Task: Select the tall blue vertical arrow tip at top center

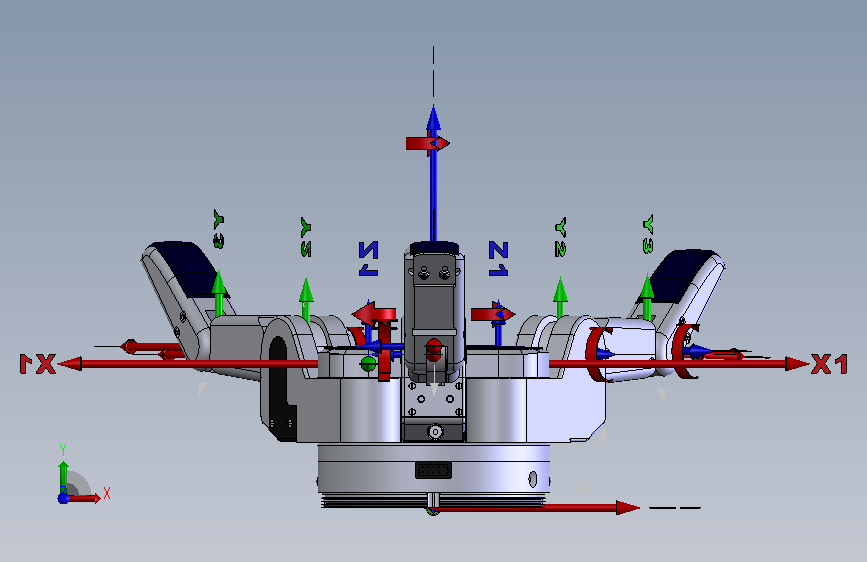Action: [x=434, y=117]
